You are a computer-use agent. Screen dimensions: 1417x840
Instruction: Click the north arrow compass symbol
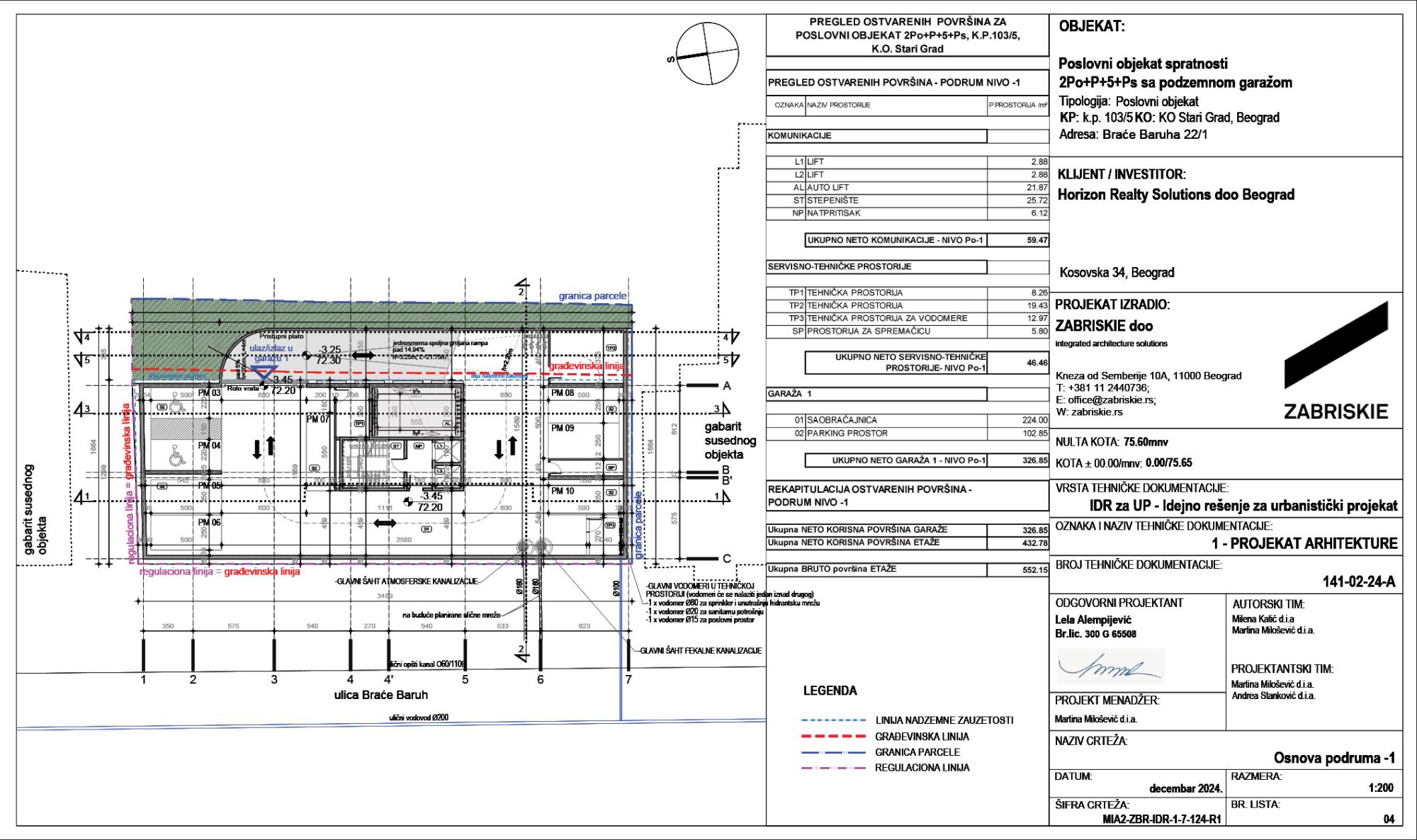click(707, 53)
